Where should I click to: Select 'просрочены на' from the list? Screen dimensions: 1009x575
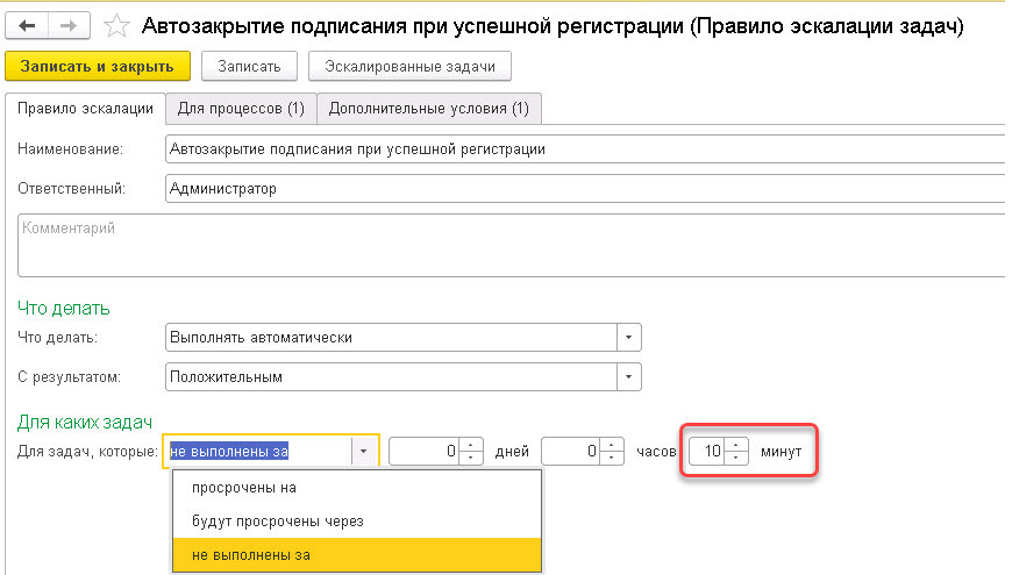point(244,488)
